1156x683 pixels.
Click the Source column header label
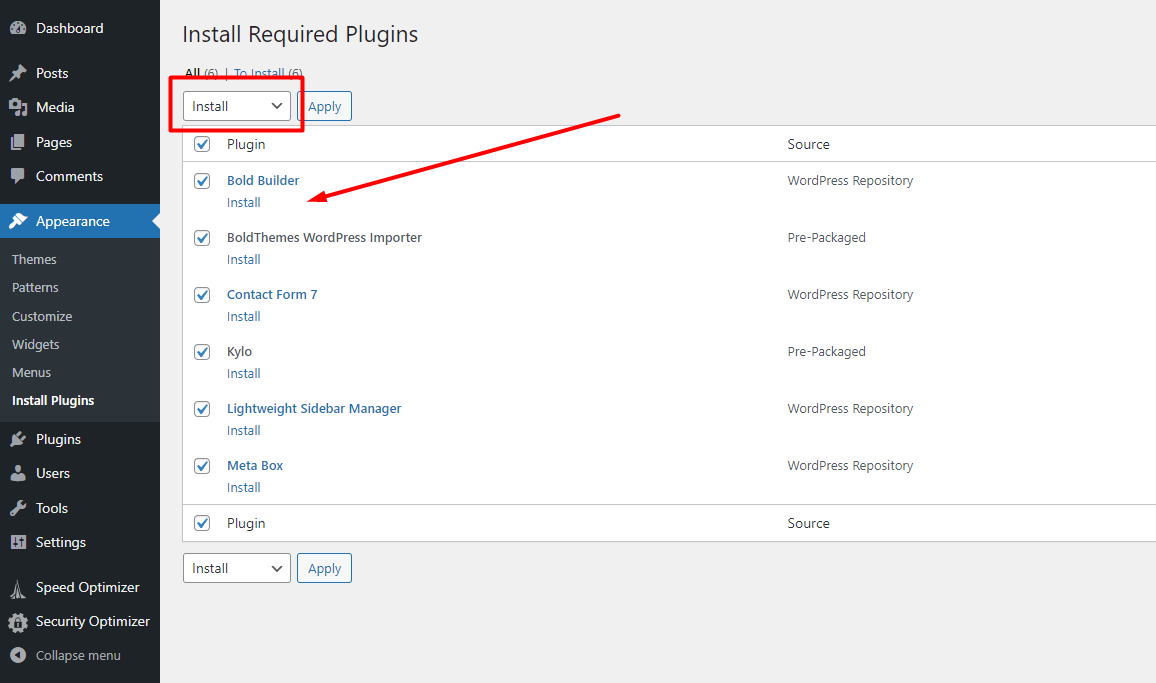click(809, 145)
